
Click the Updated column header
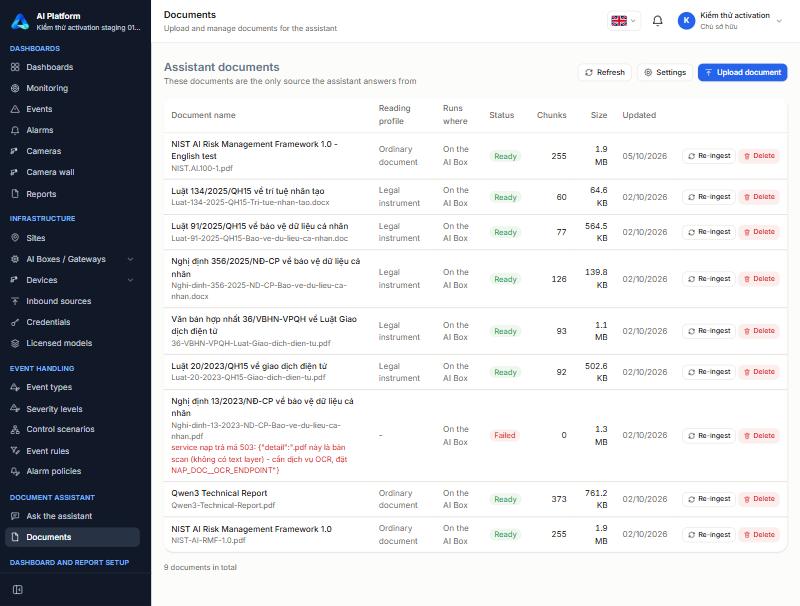coord(639,115)
